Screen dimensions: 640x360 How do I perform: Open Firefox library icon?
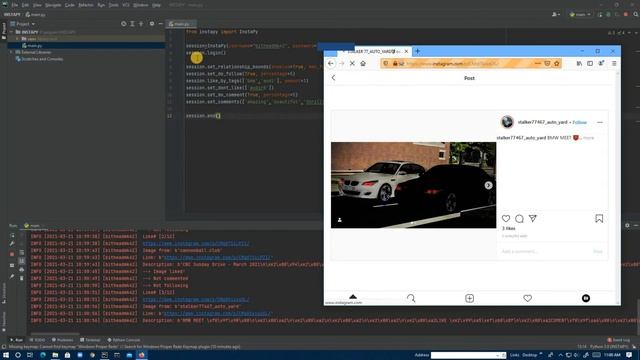click(579, 64)
